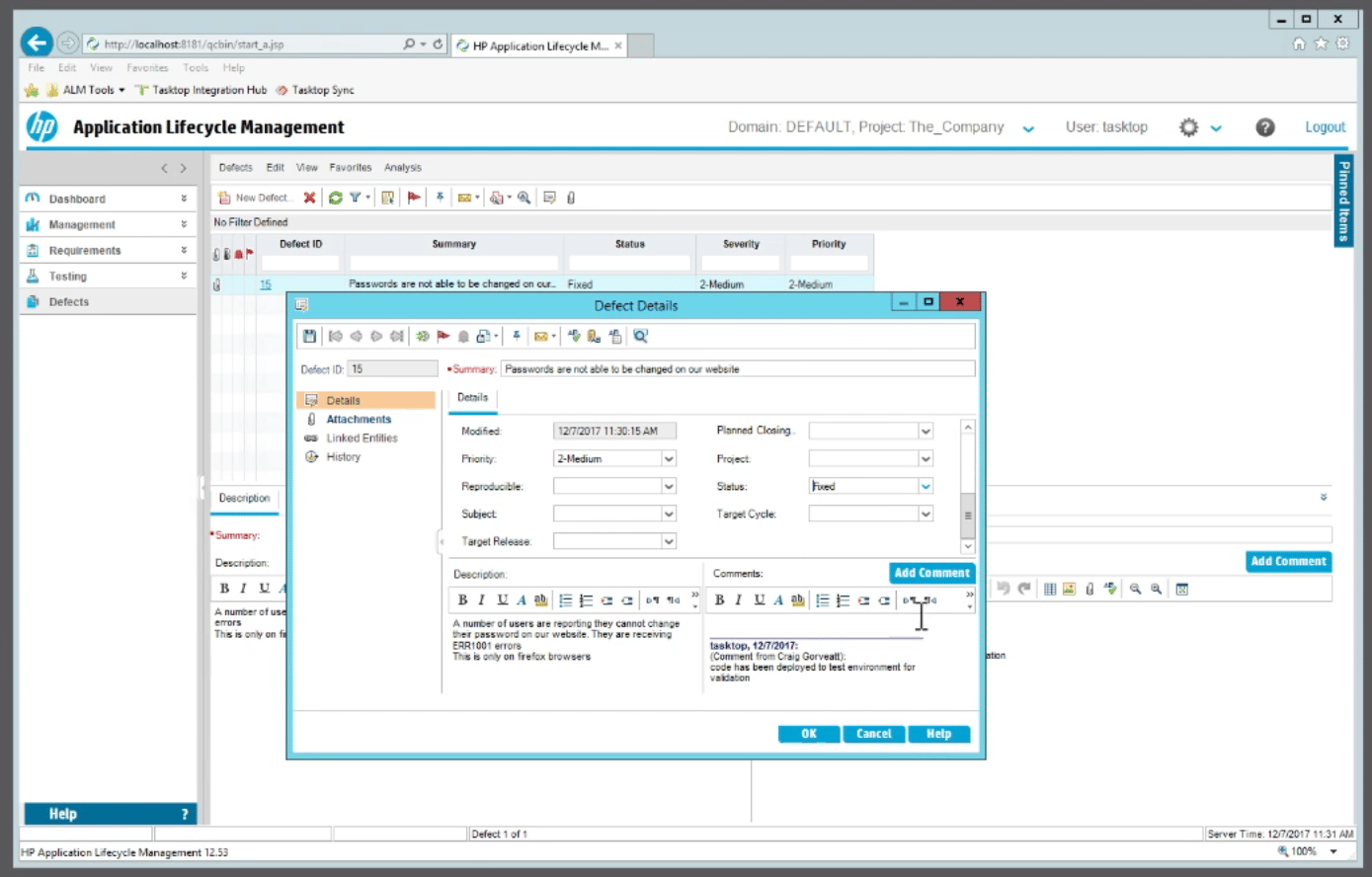Viewport: 1372px width, 877px height.
Task: Open the Subject dropdown
Action: pyautogui.click(x=669, y=514)
